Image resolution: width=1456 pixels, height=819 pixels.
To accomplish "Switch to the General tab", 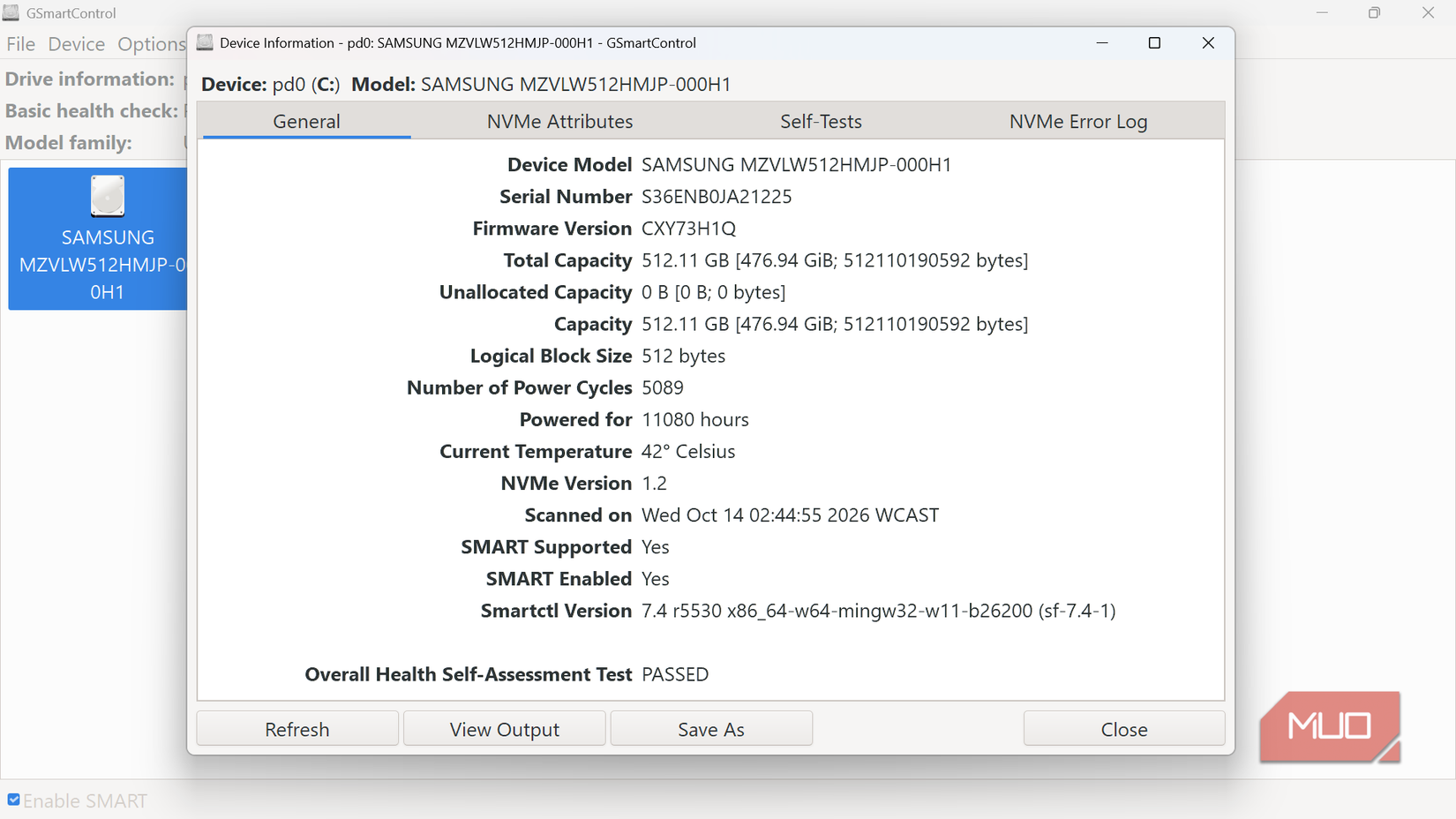I will 306,121.
